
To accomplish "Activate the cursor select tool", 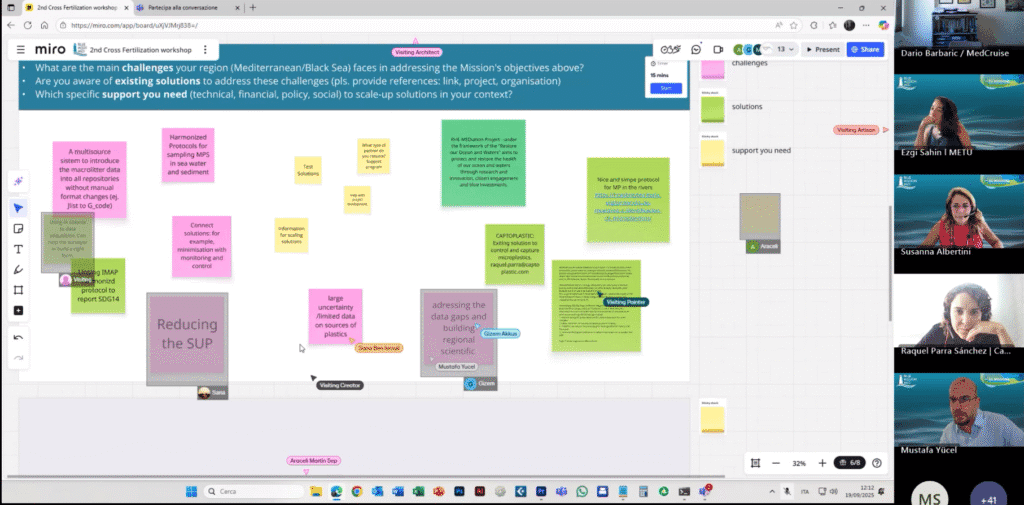I will point(18,208).
